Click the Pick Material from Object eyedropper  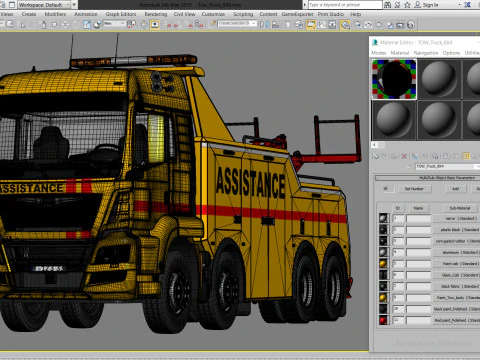(x=409, y=166)
